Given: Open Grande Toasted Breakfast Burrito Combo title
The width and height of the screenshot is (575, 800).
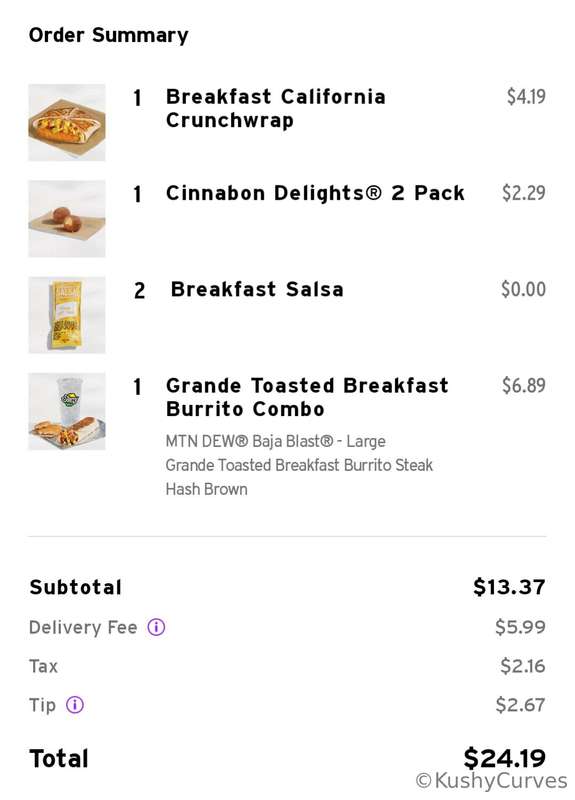Looking at the screenshot, I should click(x=307, y=397).
